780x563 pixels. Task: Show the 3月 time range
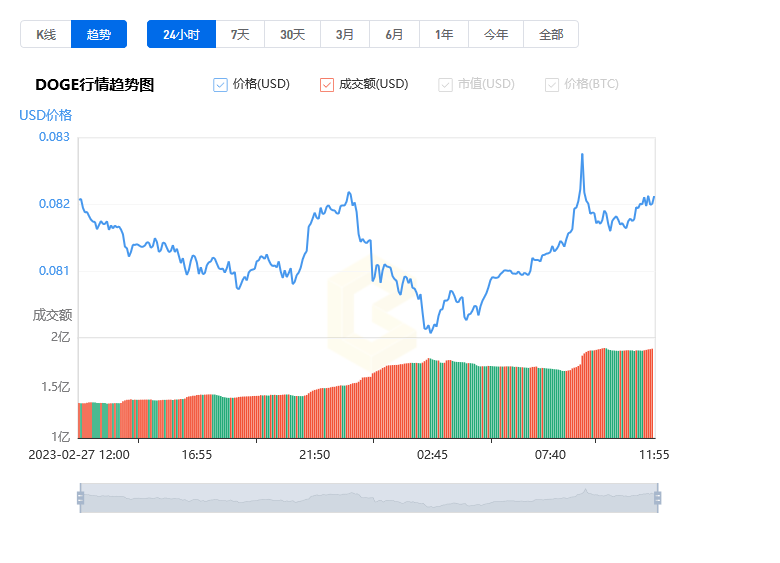345,34
